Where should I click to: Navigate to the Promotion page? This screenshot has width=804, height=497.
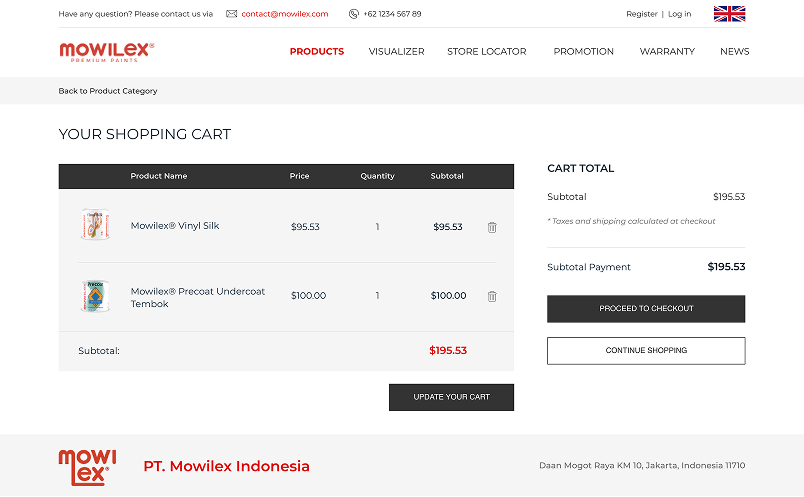583,52
